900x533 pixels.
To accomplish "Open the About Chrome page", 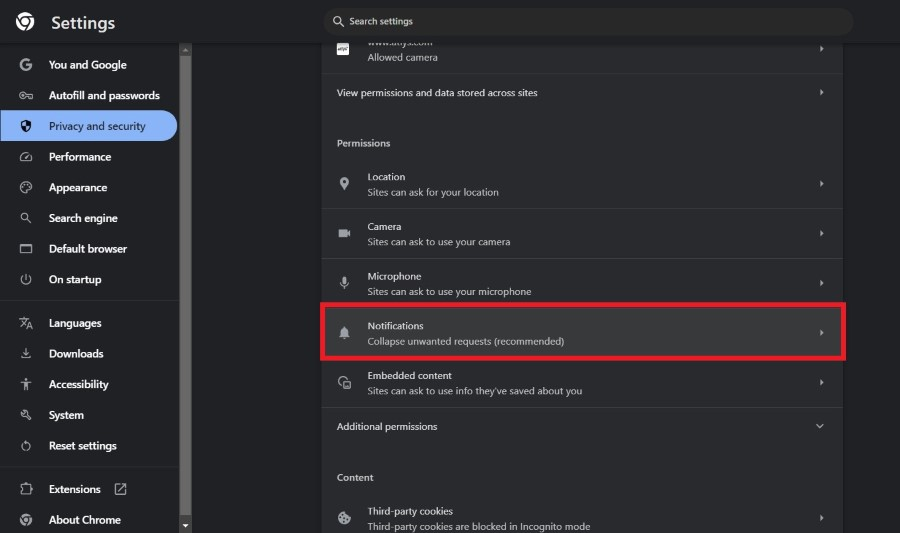I will point(84,520).
